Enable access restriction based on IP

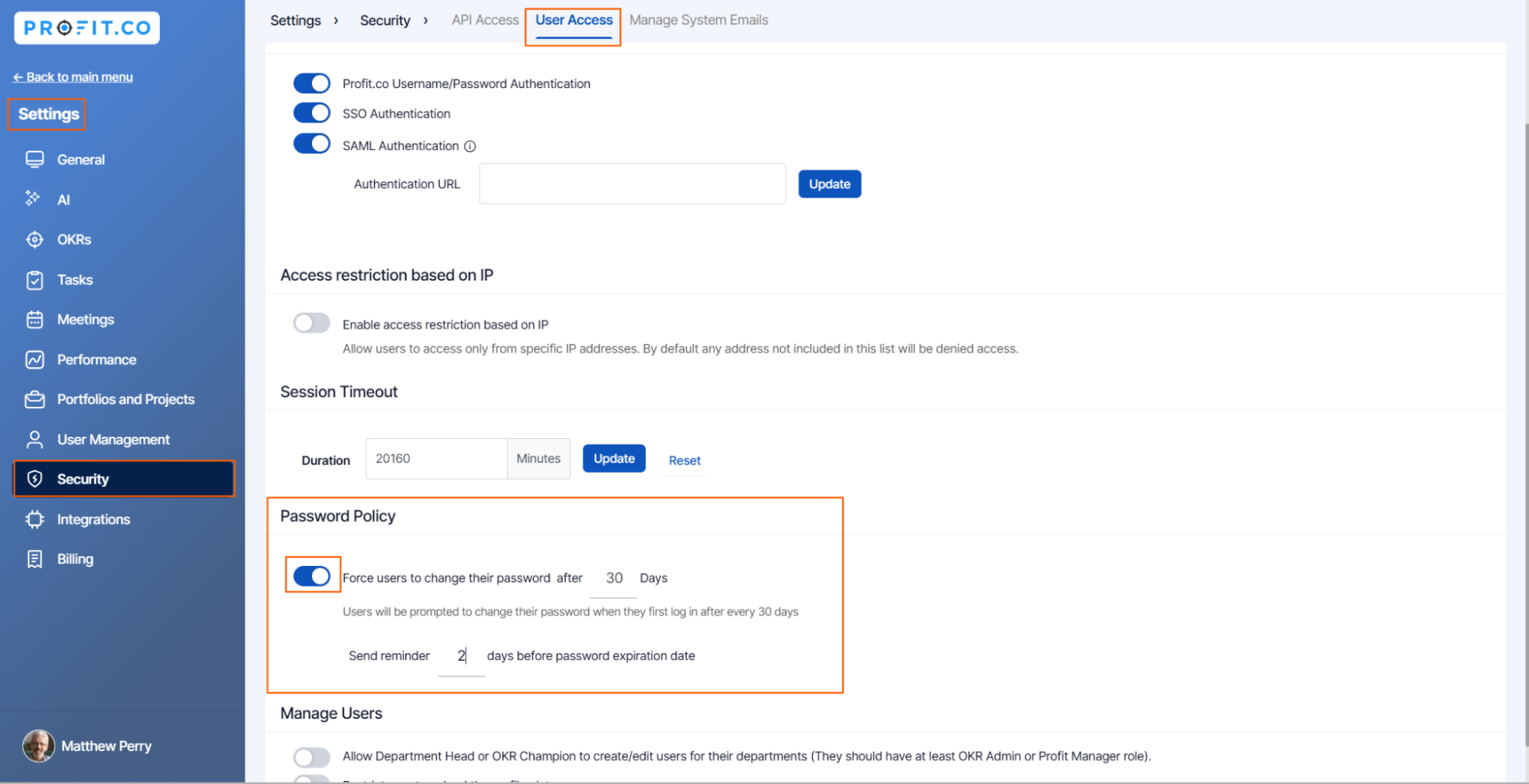click(311, 324)
